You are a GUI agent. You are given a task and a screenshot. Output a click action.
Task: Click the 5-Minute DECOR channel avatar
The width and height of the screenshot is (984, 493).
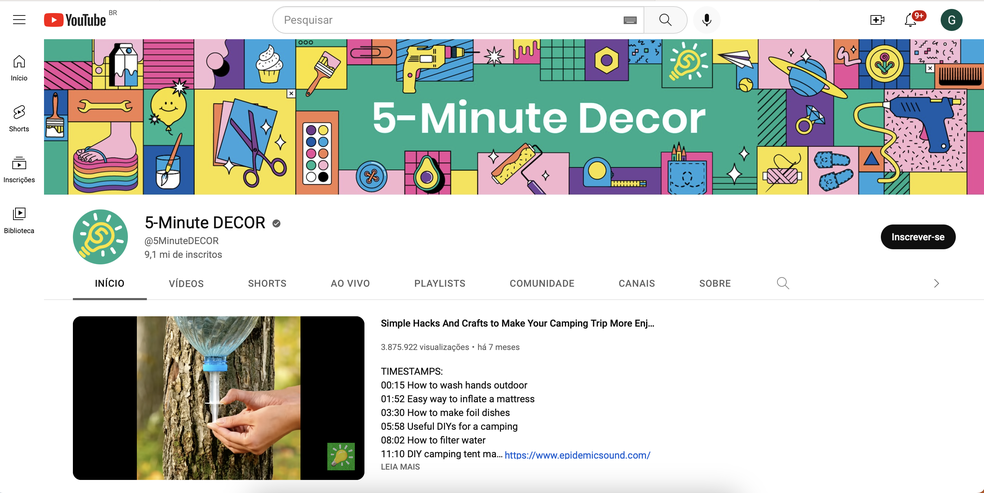click(100, 236)
